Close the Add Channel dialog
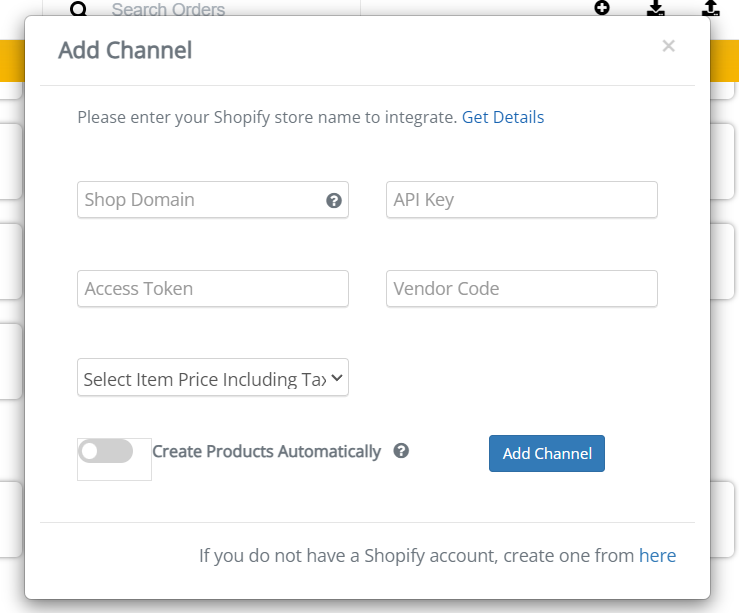 pos(668,46)
